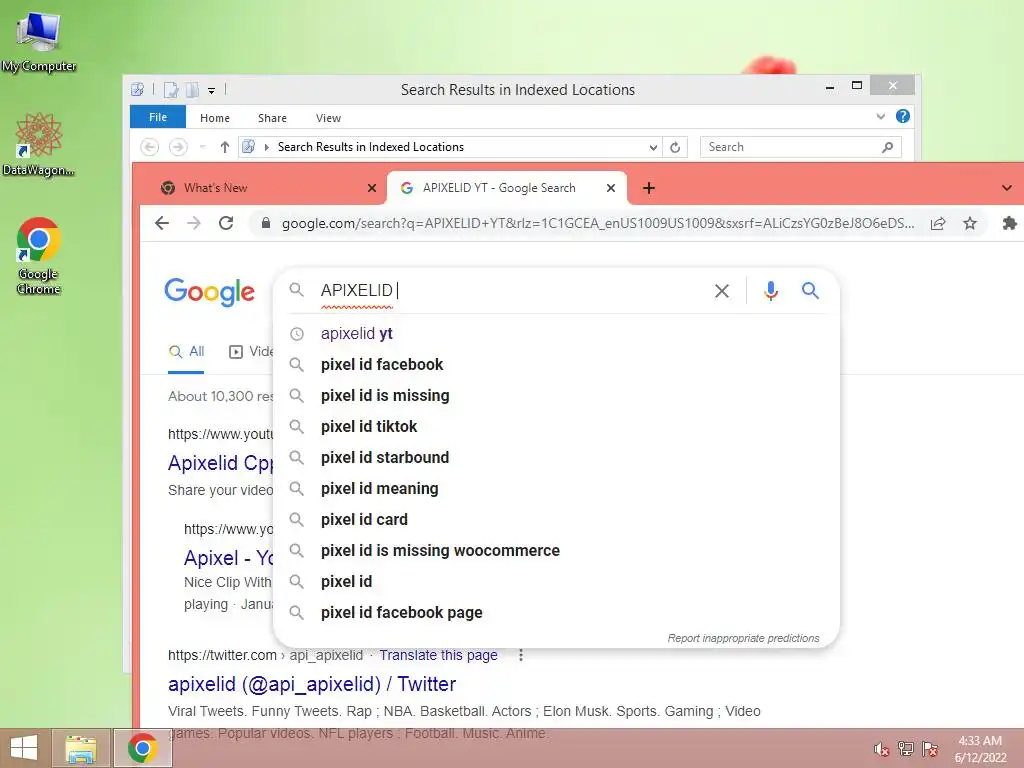Close the What's New tab

pyautogui.click(x=372, y=188)
